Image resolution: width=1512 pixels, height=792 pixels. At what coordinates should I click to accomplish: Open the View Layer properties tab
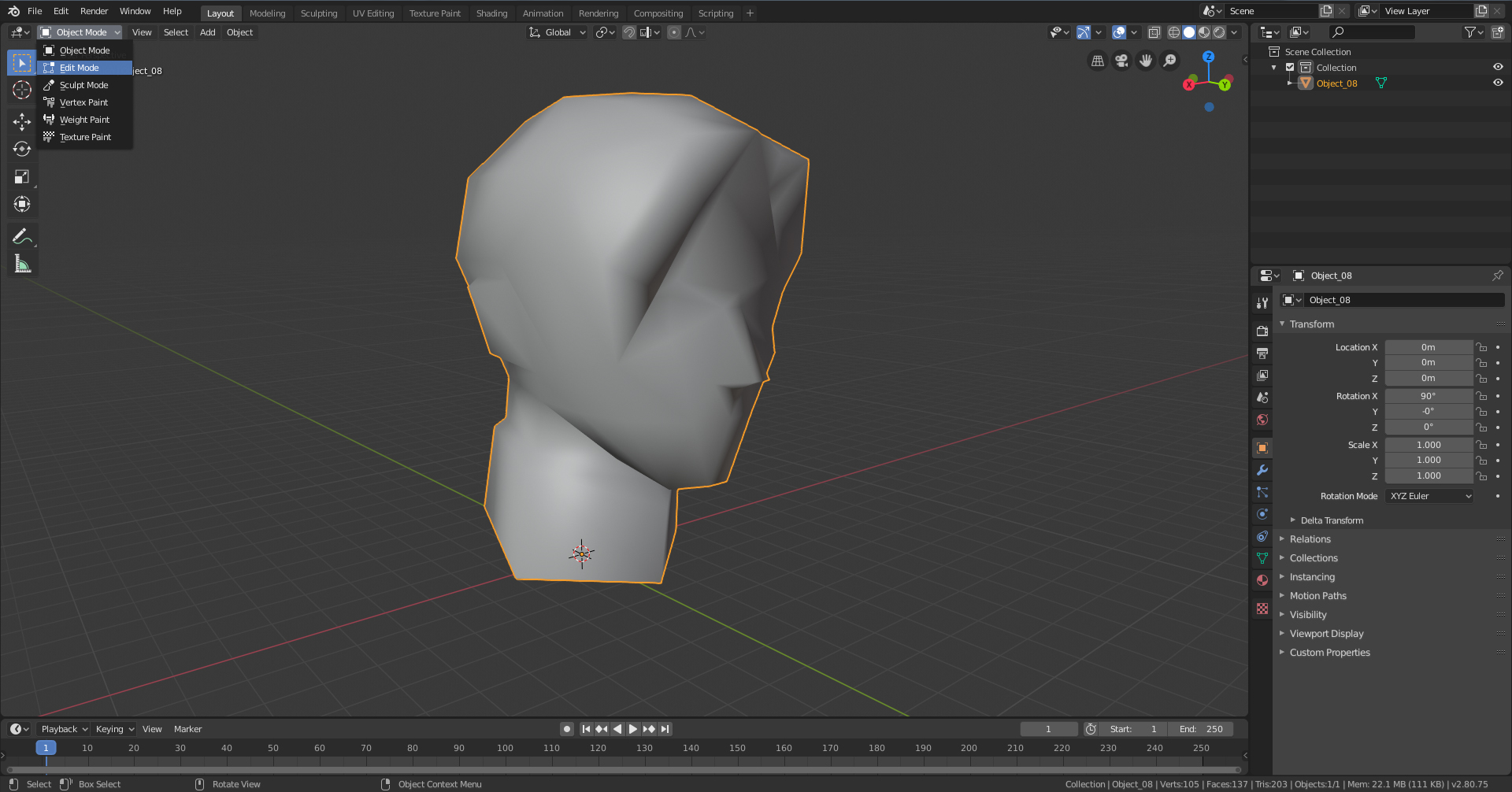pyautogui.click(x=1262, y=376)
